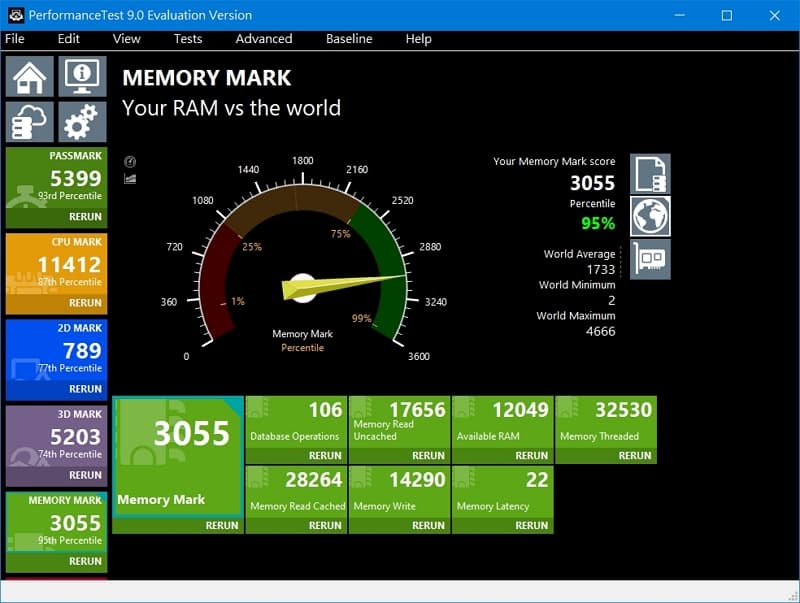Open the cloud baseline database icon
This screenshot has width=800, height=603.
pyautogui.click(x=30, y=121)
